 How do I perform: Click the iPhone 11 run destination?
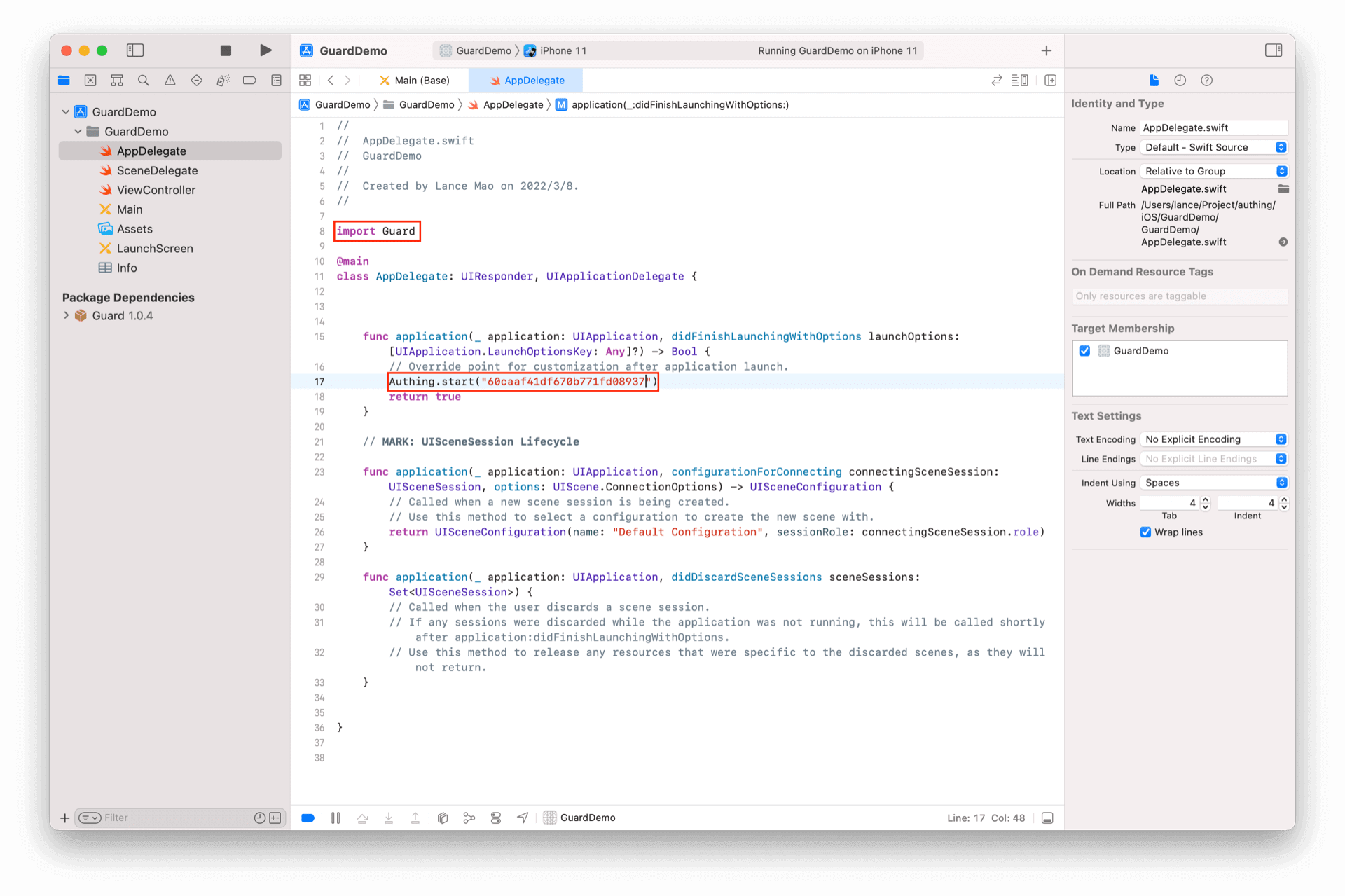[x=562, y=50]
